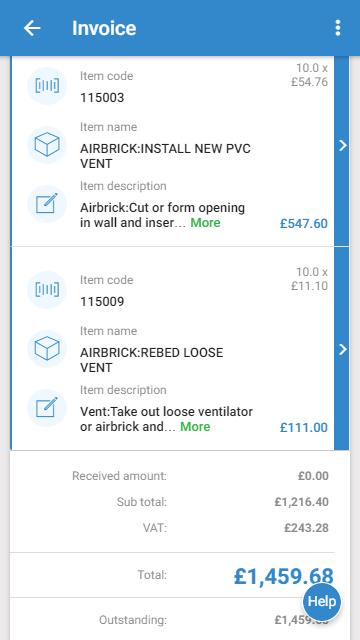Tap the Sub total value £1,216.40
Image resolution: width=360 pixels, height=640 pixels.
(x=301, y=502)
